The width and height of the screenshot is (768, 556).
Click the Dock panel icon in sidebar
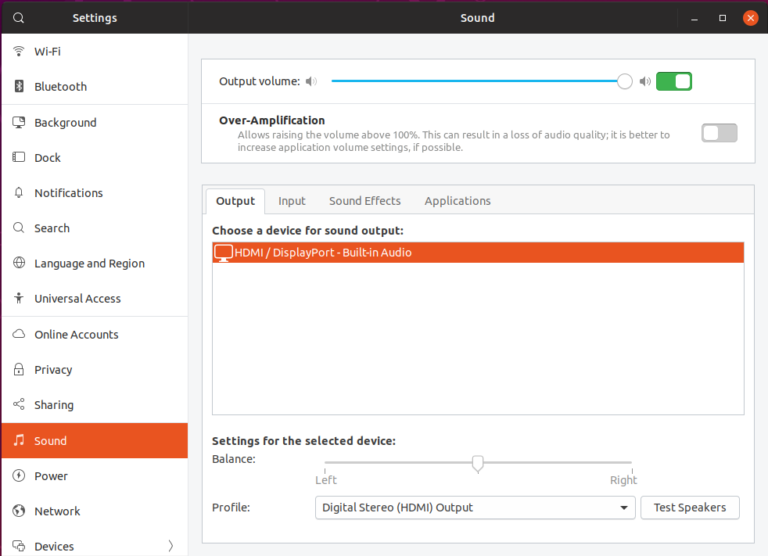tap(19, 157)
